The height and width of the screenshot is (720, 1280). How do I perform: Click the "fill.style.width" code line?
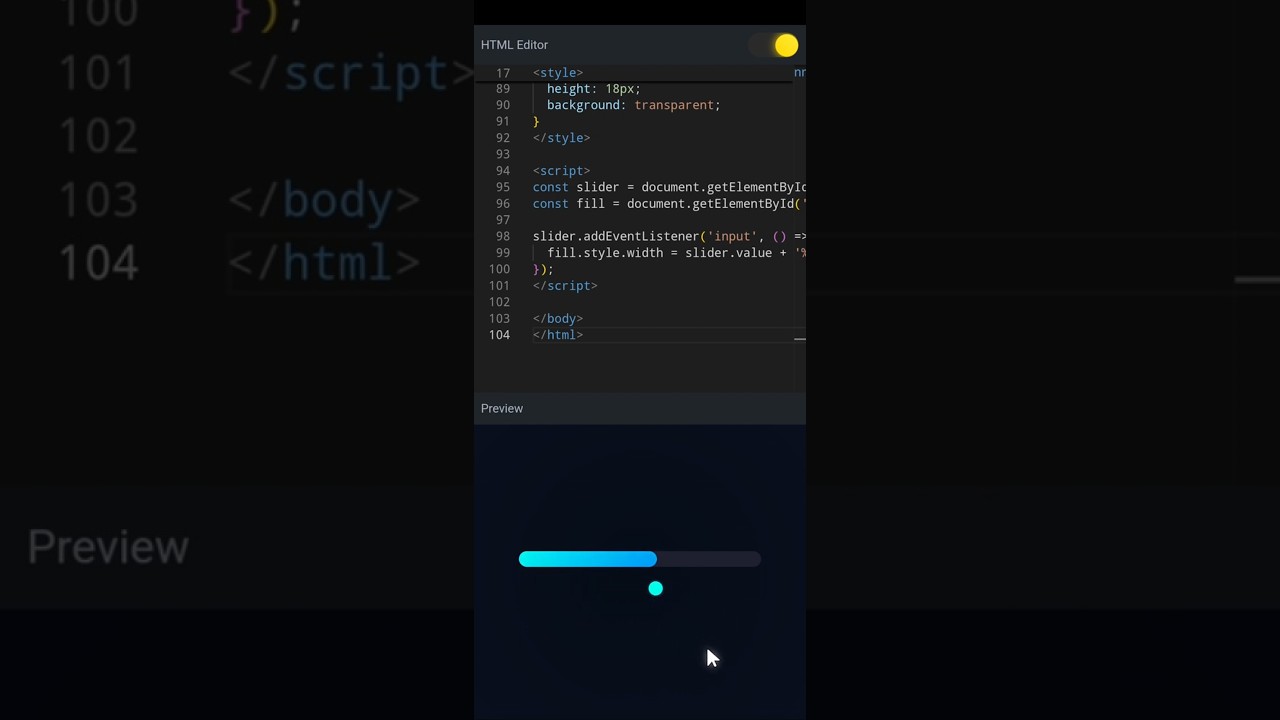click(676, 253)
